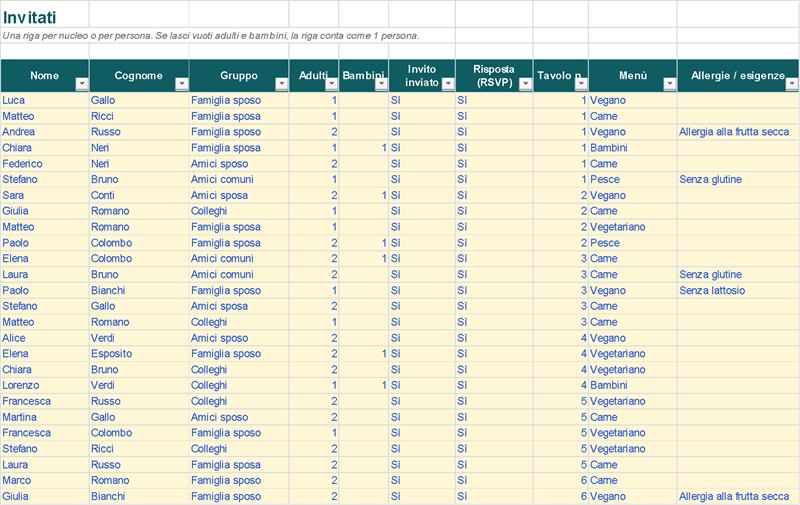Select 'Famiglia sposa' in Laura Russo's row
Image resolution: width=800 pixels, height=505 pixels.
(239, 464)
